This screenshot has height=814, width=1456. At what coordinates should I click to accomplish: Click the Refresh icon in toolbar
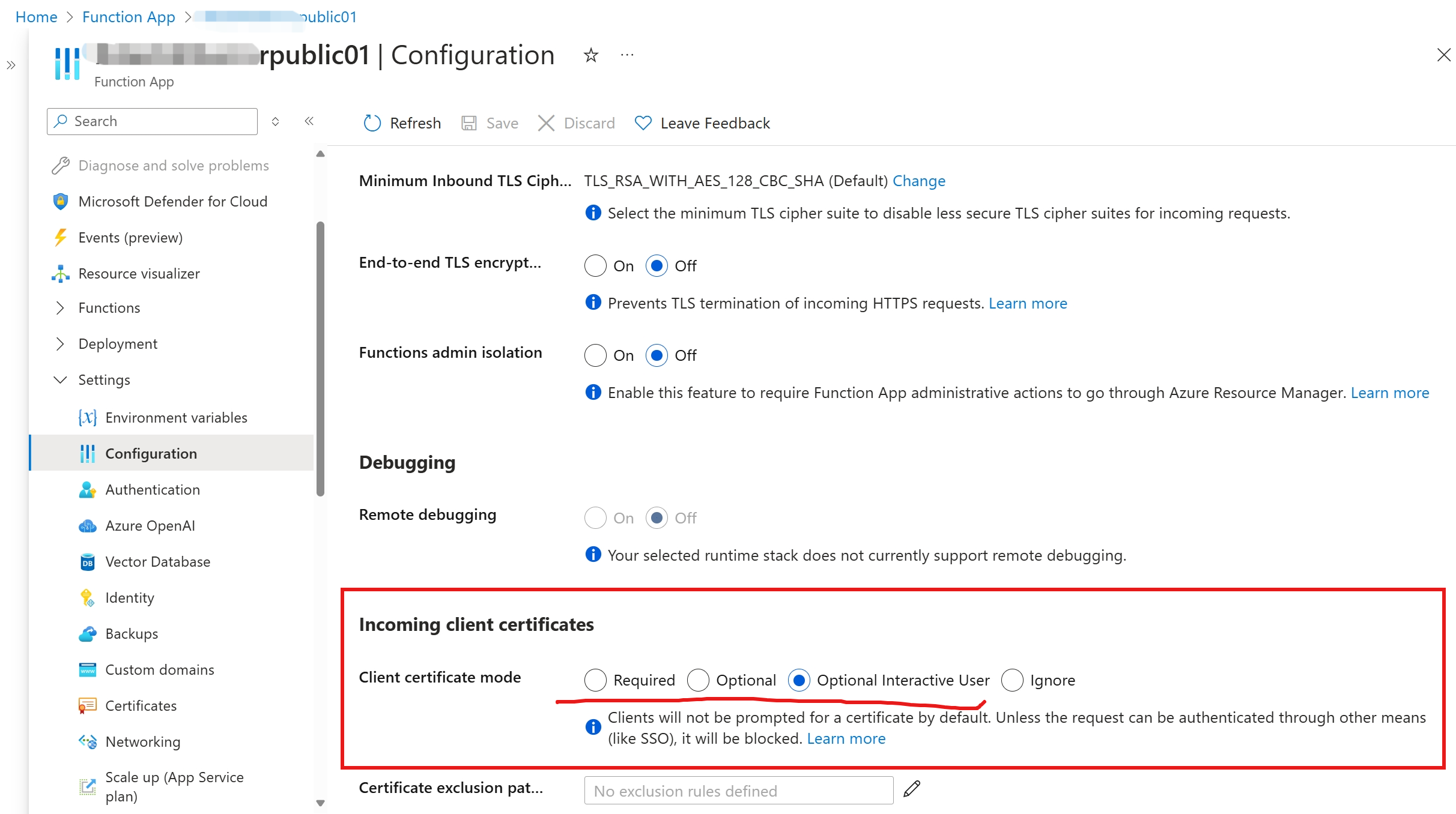click(x=372, y=123)
